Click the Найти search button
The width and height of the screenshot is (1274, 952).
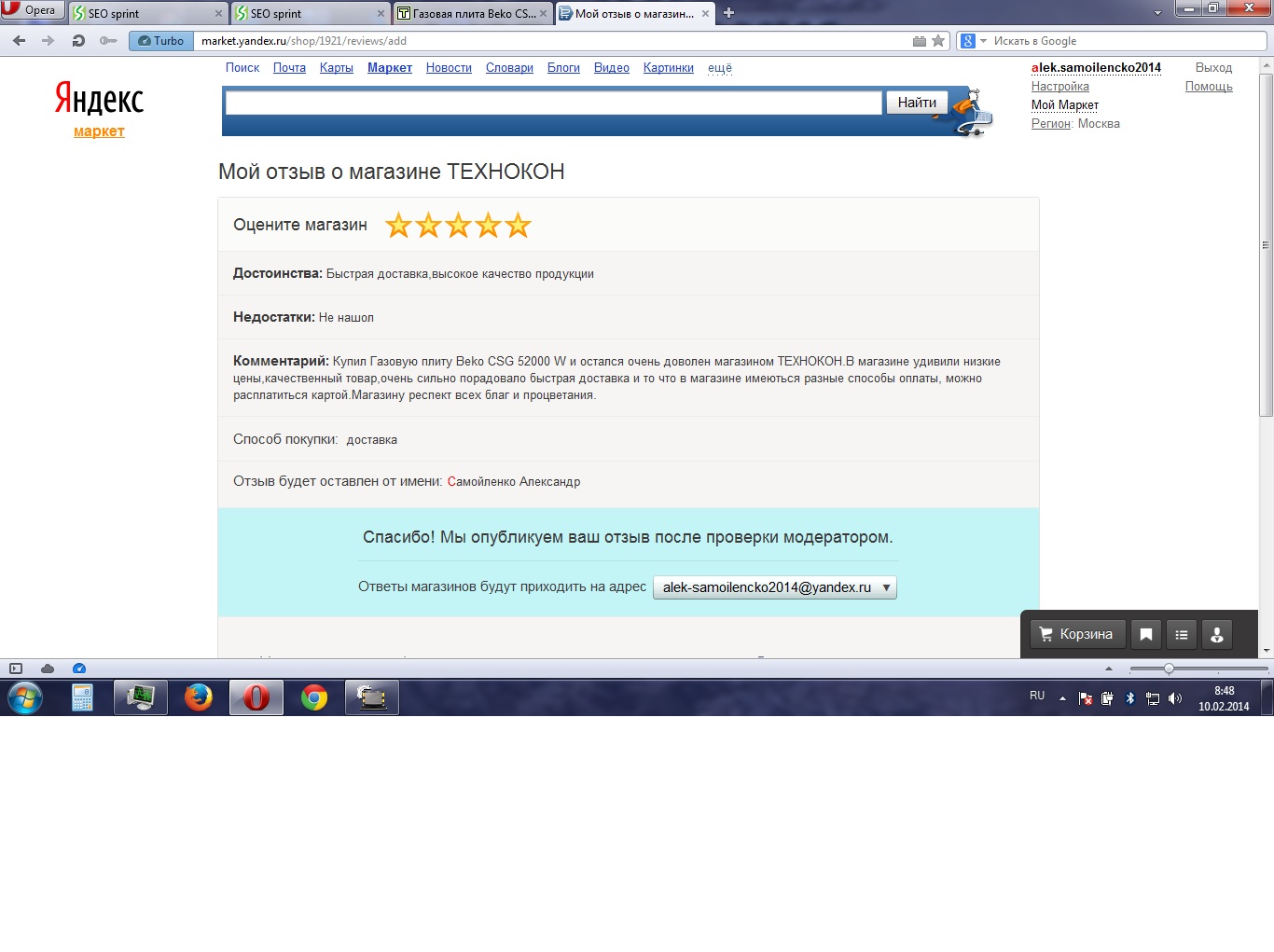click(x=917, y=103)
